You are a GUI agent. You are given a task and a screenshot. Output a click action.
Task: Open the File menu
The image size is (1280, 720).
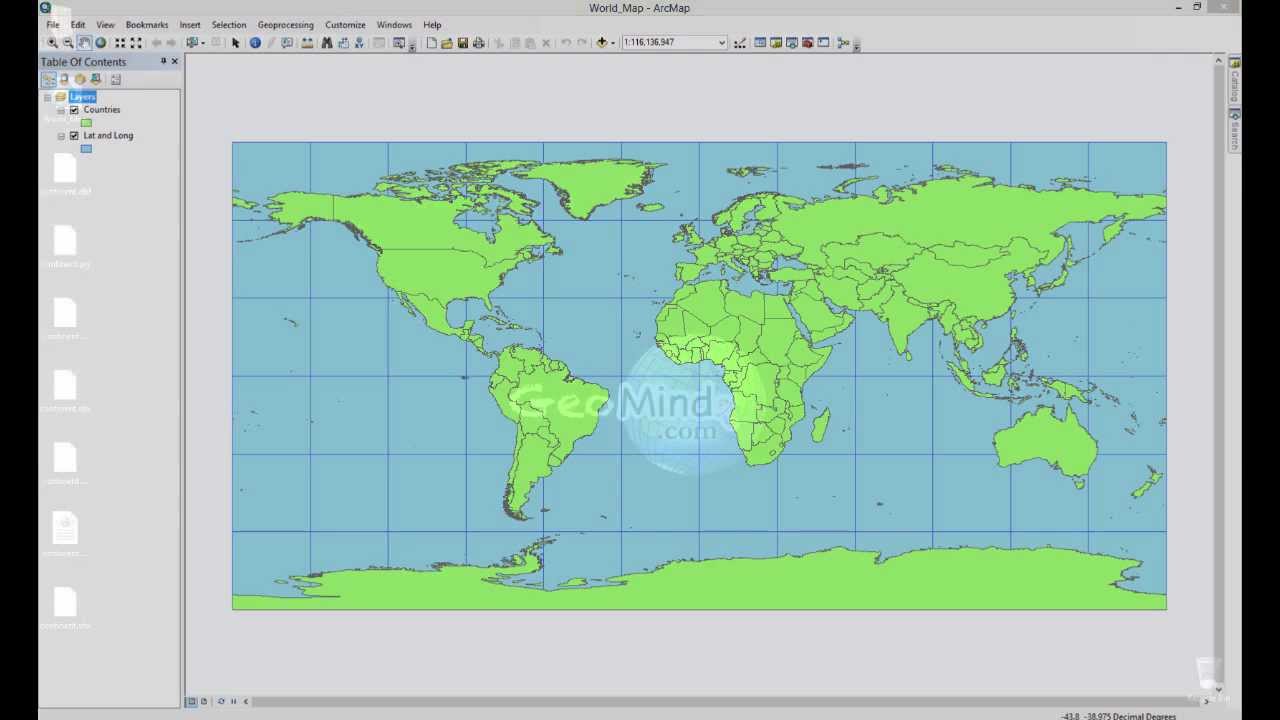point(52,24)
